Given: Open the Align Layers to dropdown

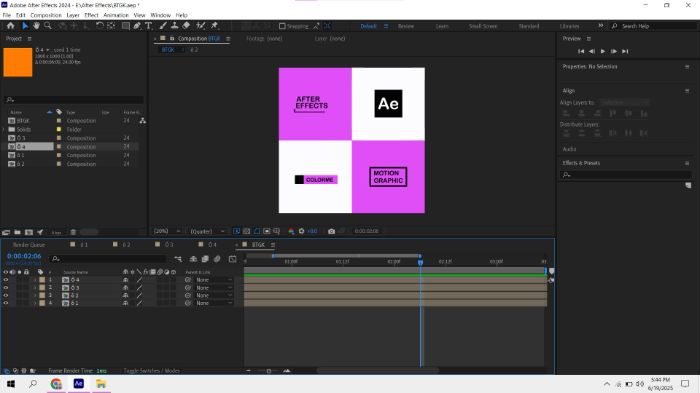Looking at the screenshot, I should (x=624, y=103).
